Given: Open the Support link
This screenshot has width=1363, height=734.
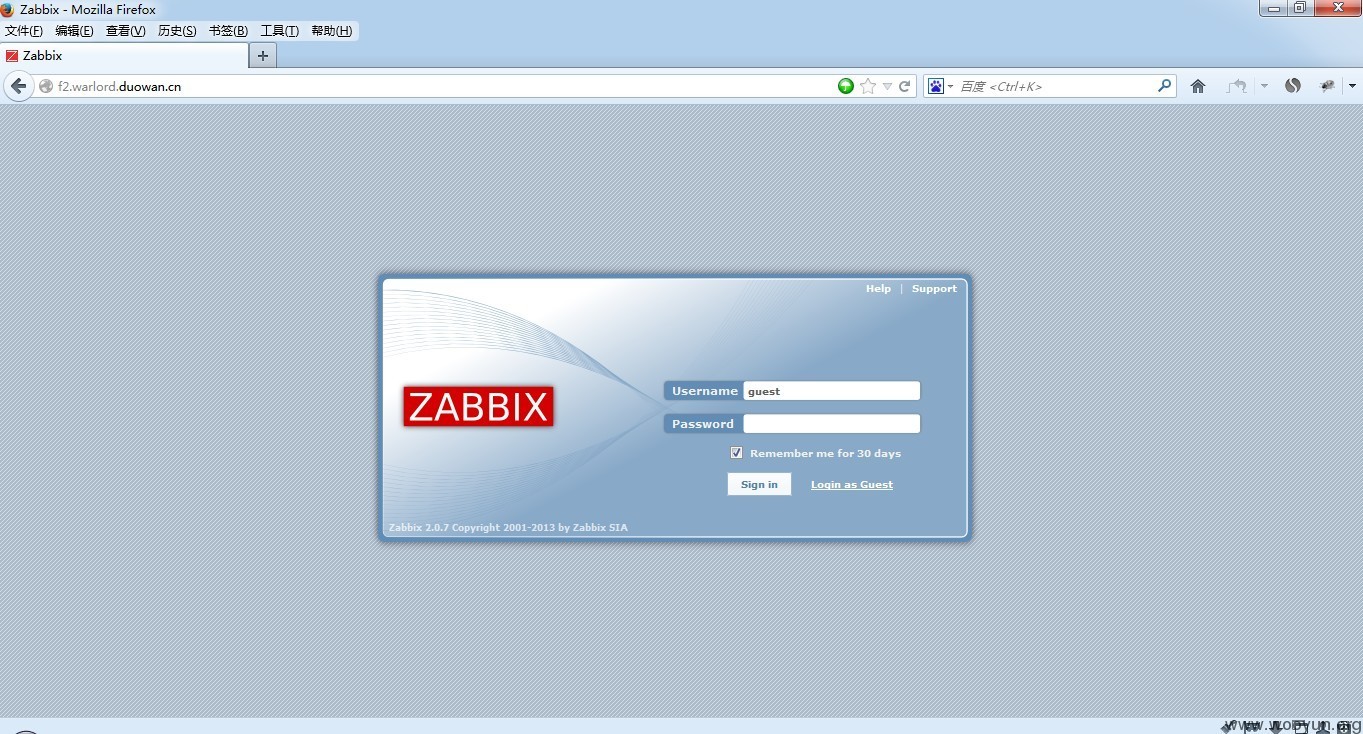Looking at the screenshot, I should tap(934, 289).
